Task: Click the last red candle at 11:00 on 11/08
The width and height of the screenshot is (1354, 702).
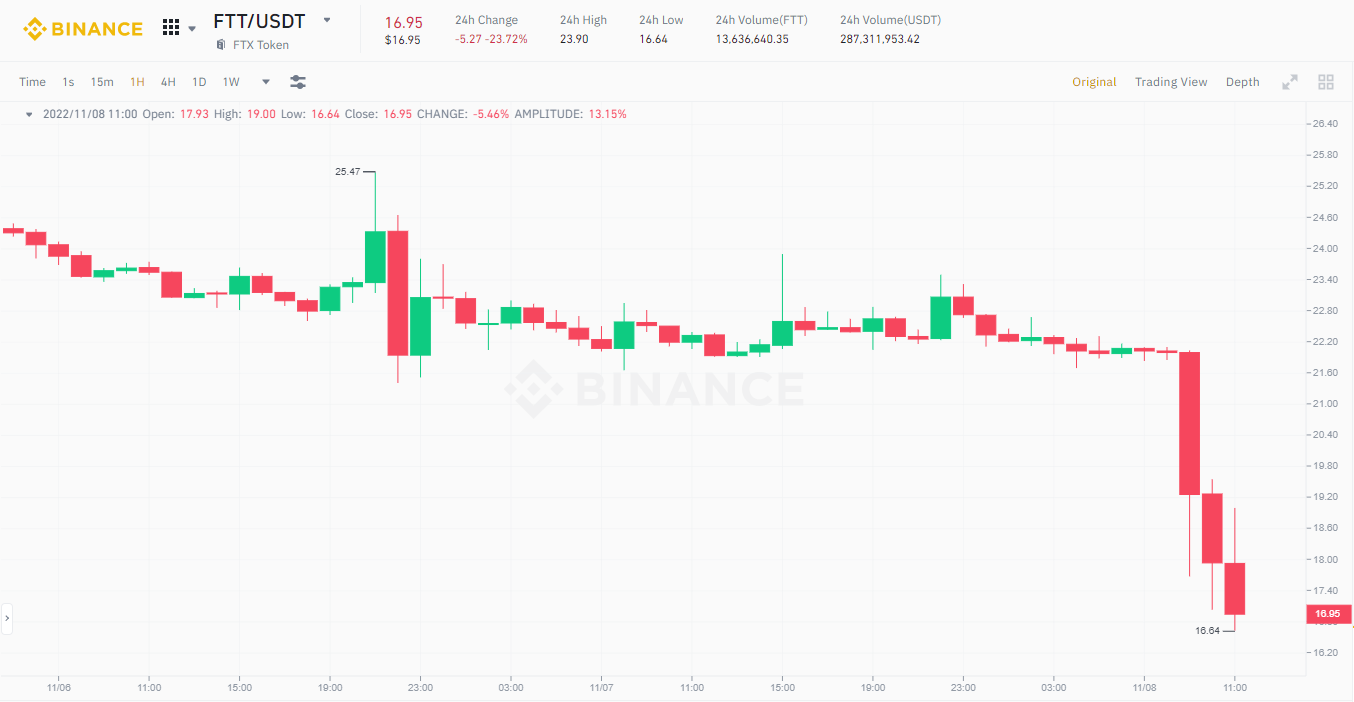Action: pos(1235,589)
